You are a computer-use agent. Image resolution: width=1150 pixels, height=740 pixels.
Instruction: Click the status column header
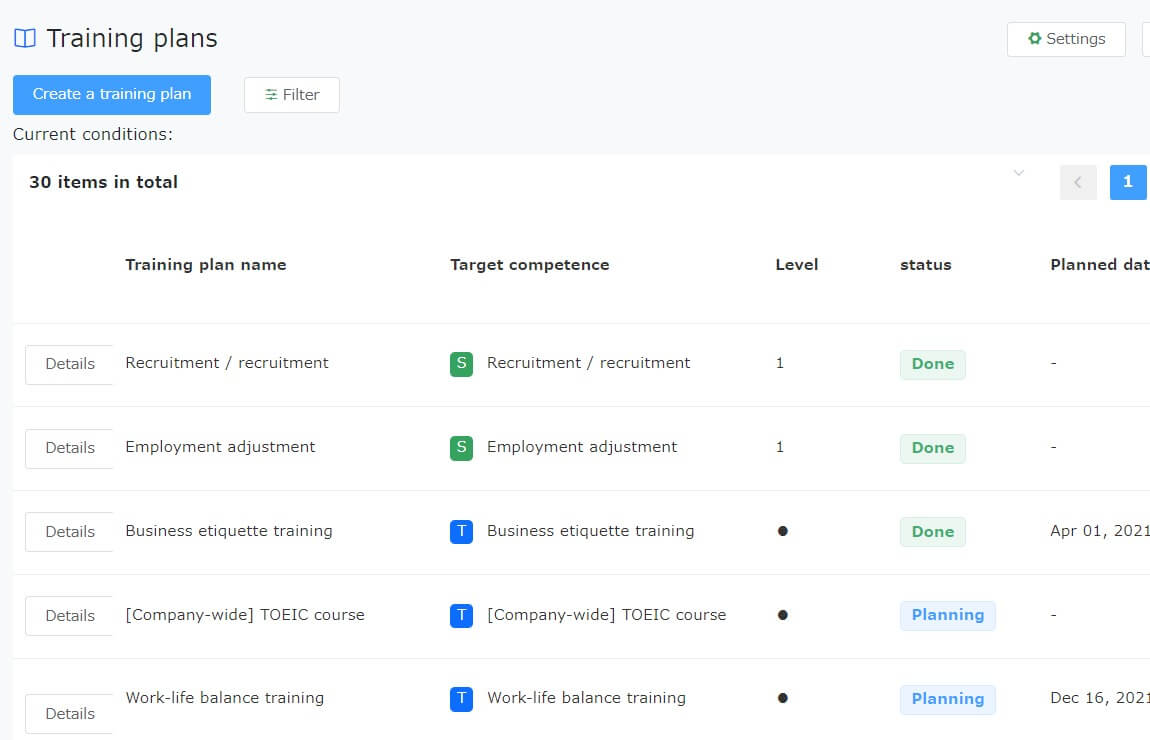pos(926,265)
